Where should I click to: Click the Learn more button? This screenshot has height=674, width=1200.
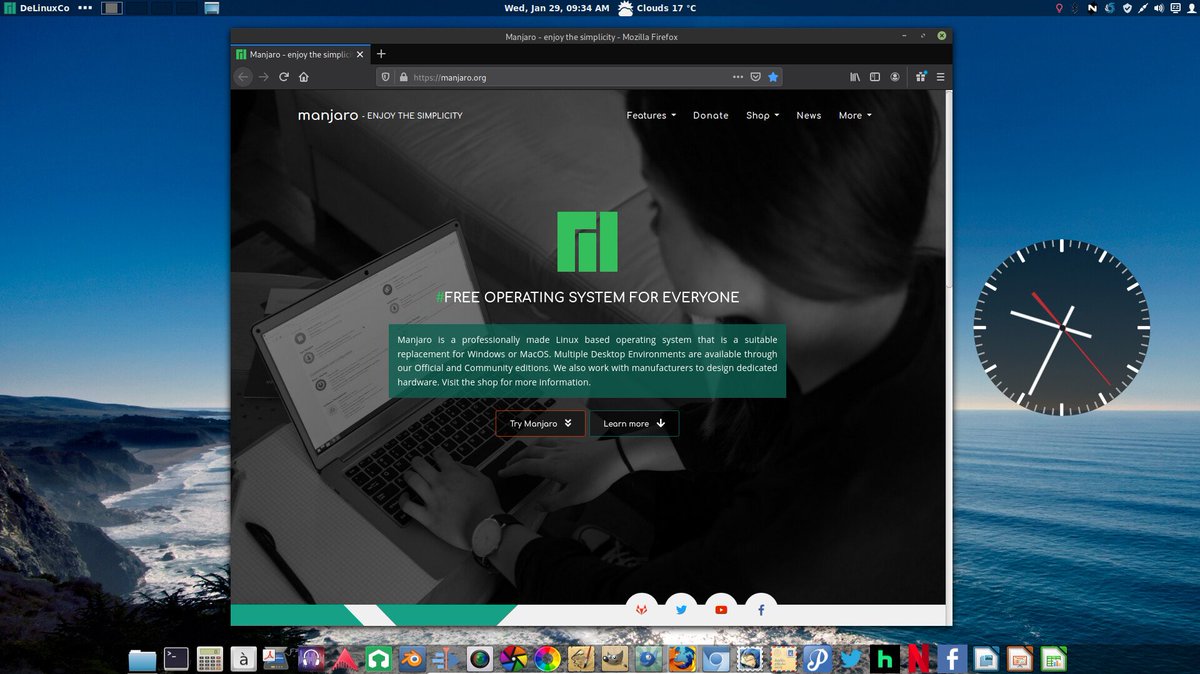tap(634, 423)
